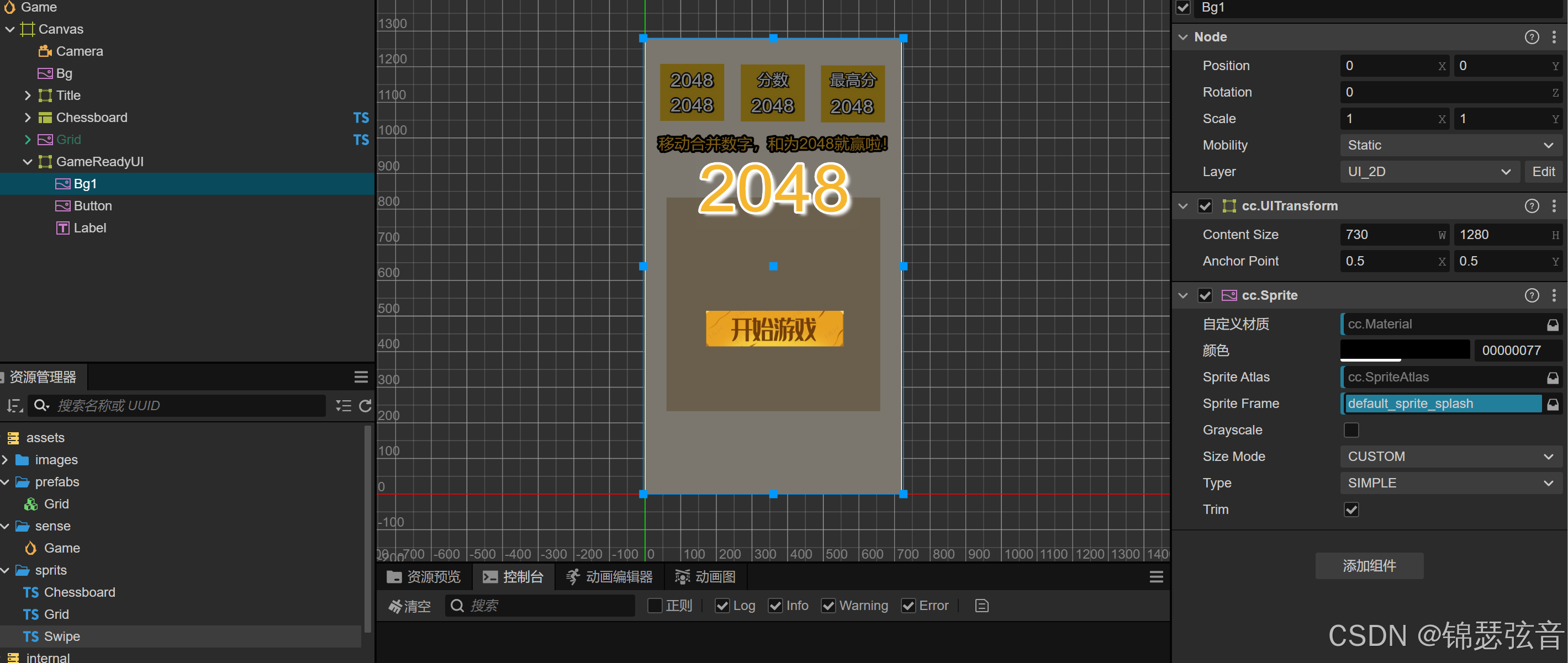Click the Sprite Frame asset picker icon

[1553, 404]
